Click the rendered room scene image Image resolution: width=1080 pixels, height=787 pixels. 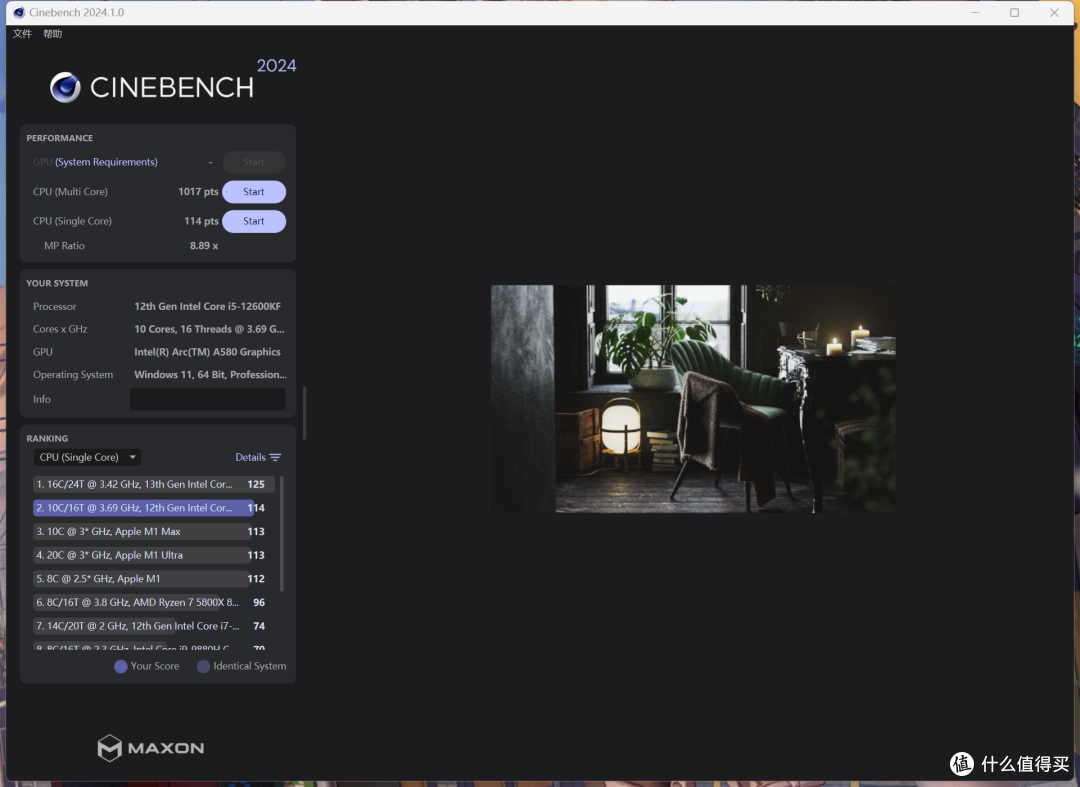click(x=693, y=399)
